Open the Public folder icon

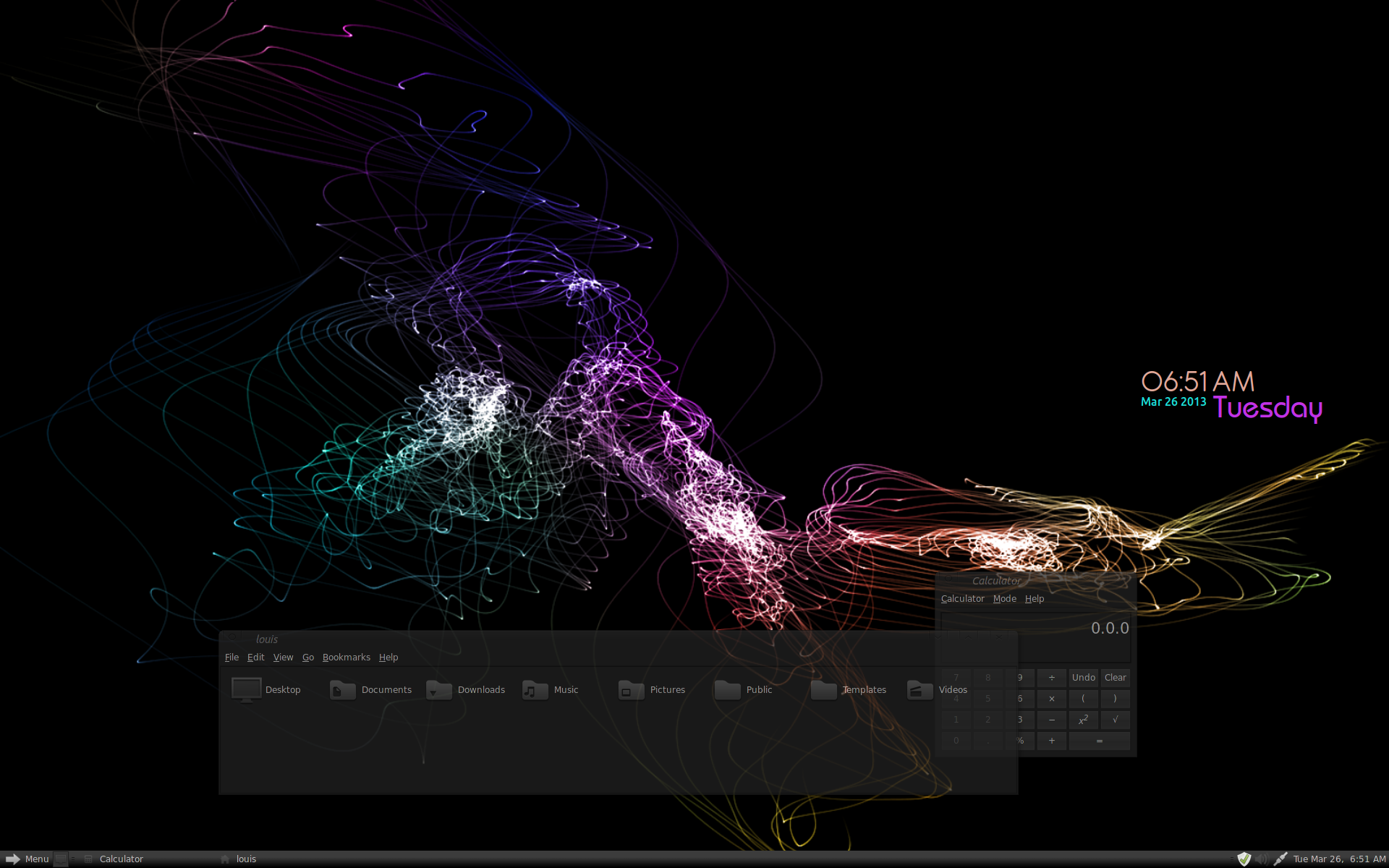click(x=727, y=690)
